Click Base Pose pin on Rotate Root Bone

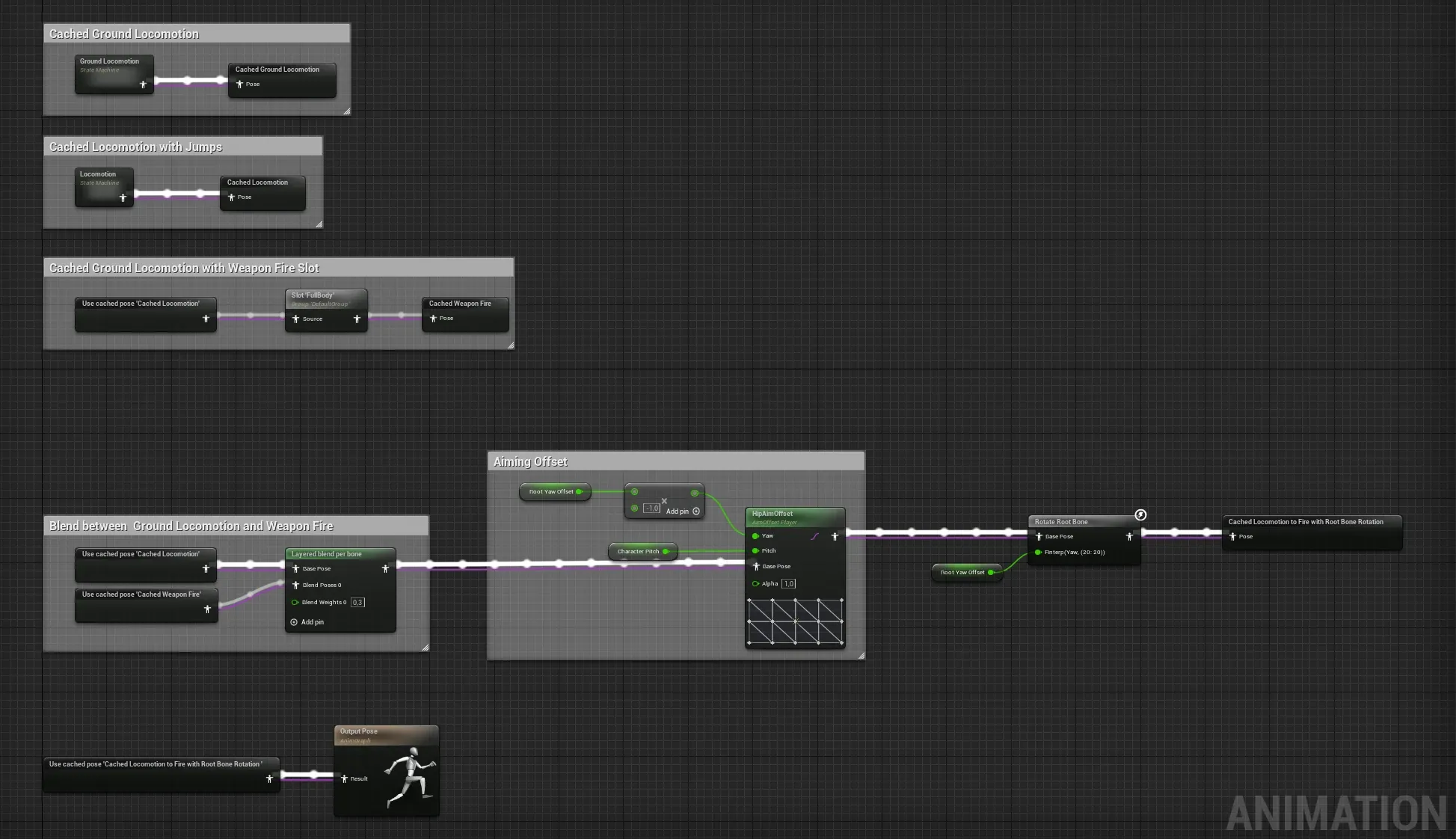click(1038, 536)
